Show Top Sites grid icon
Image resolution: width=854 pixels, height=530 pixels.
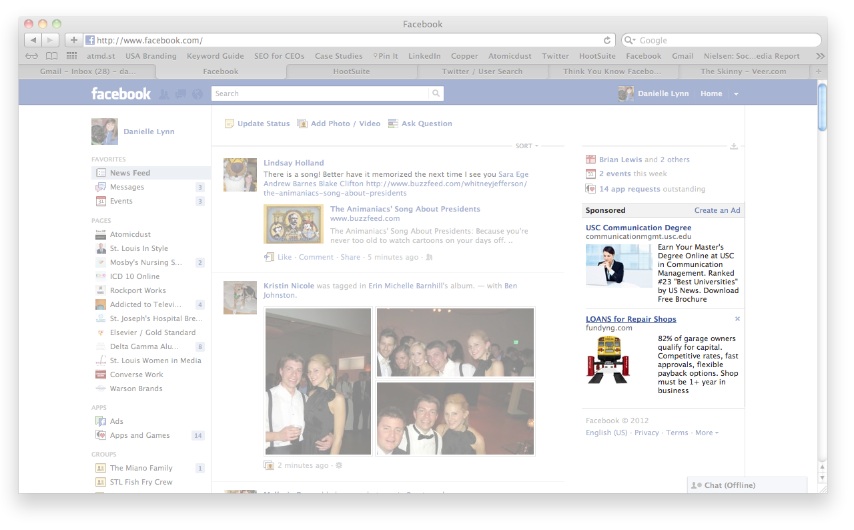[72, 56]
